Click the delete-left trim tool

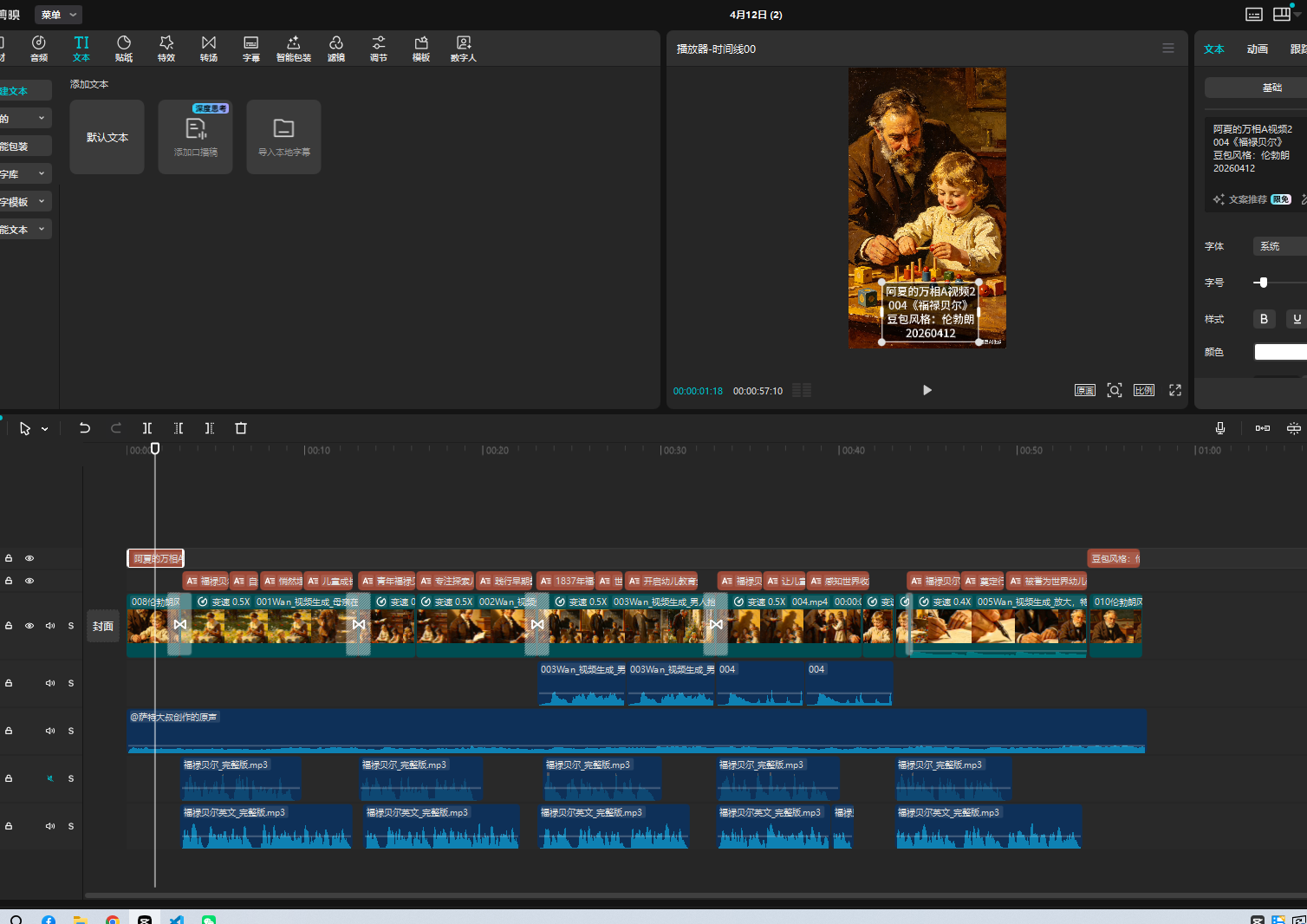179,428
